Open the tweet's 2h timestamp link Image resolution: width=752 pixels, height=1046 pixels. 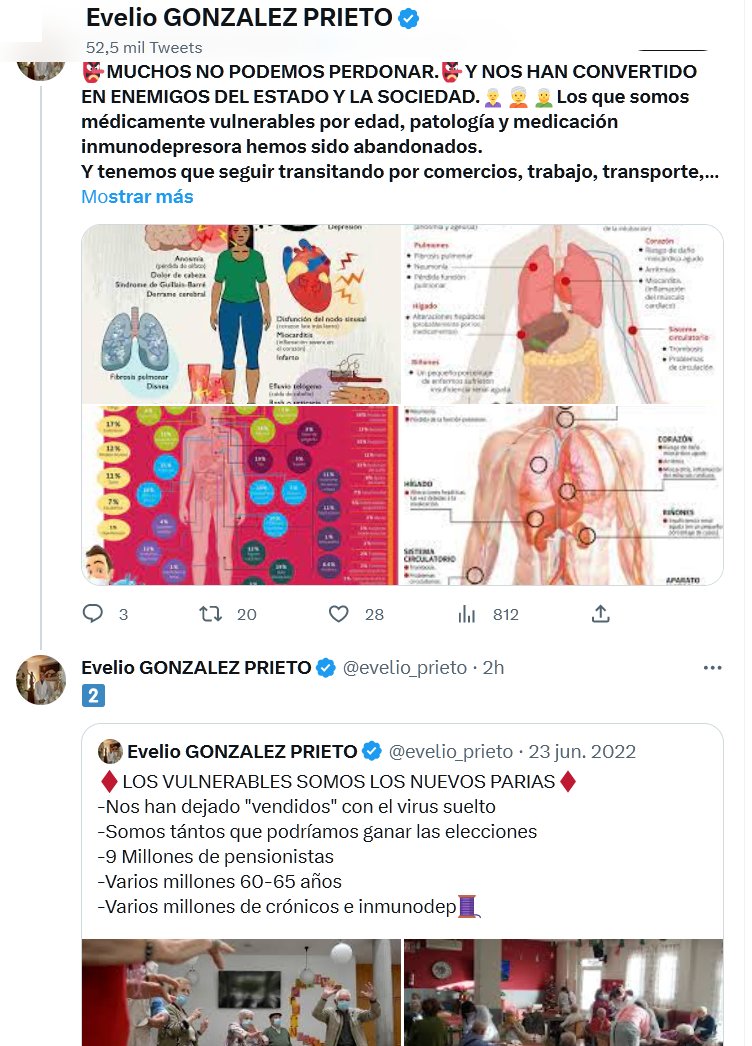493,668
